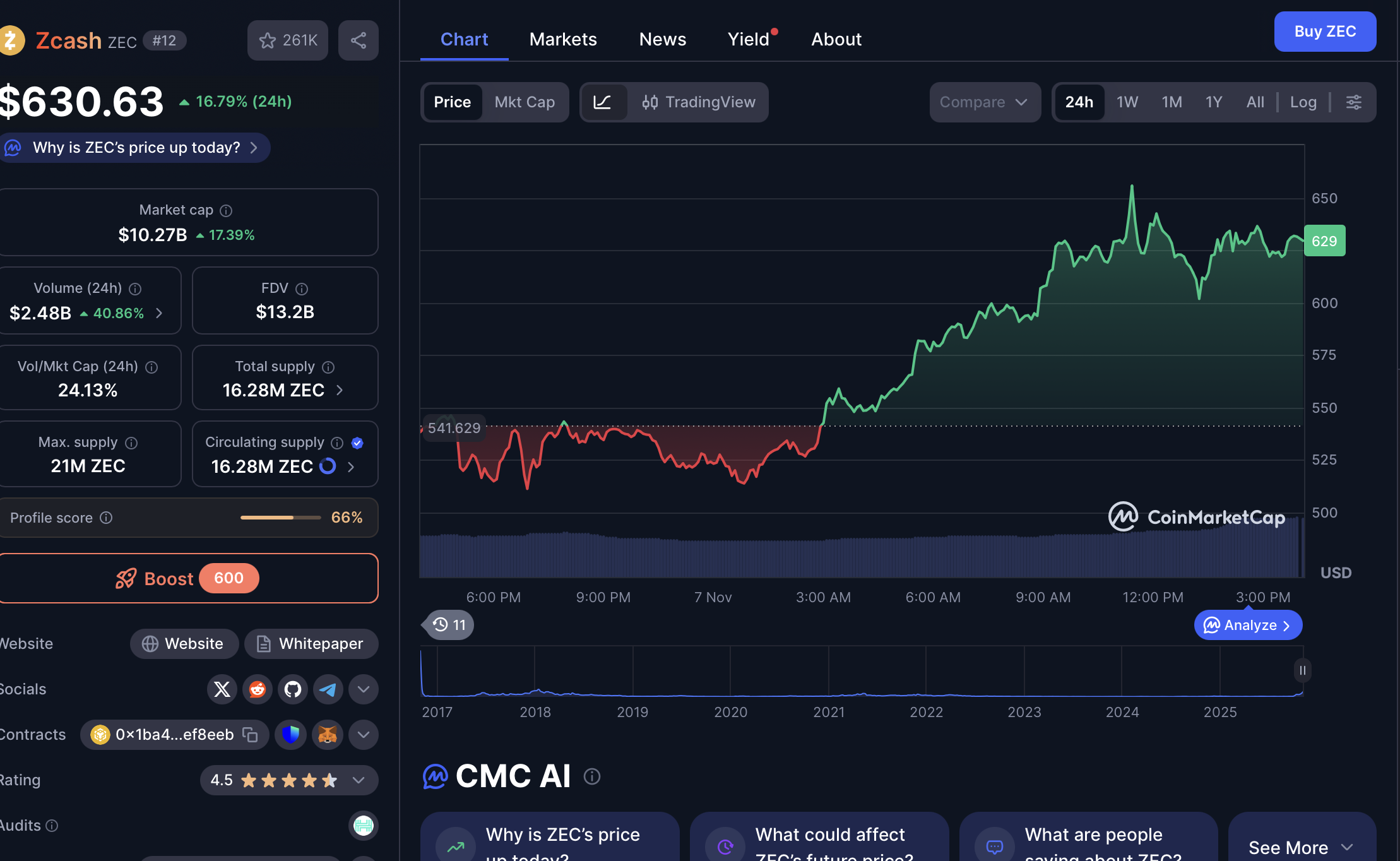This screenshot has height=861, width=1400.
Task: Open the share options icon
Action: pos(358,40)
